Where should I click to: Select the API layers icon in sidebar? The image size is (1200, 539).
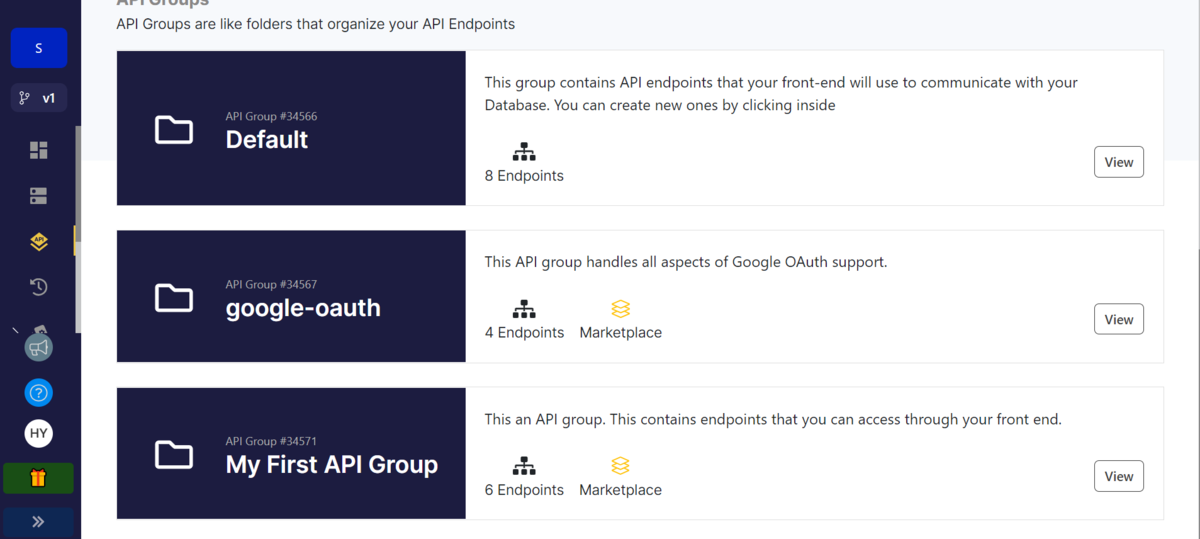(39, 241)
